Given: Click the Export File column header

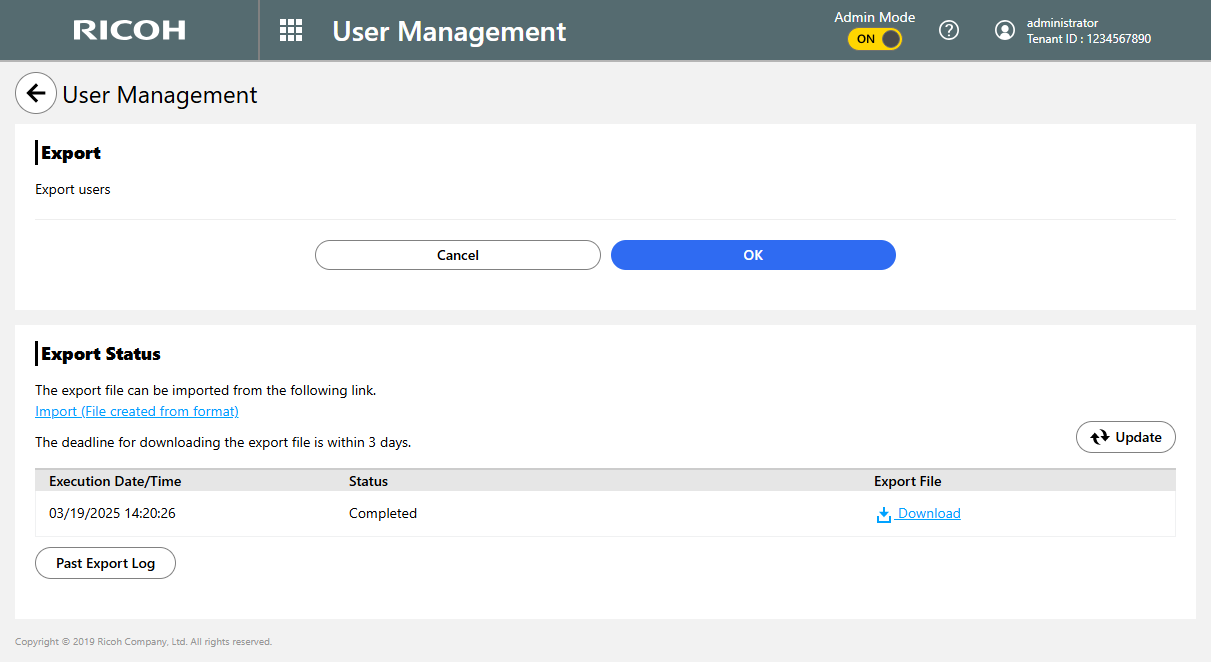Looking at the screenshot, I should pyautogui.click(x=908, y=481).
